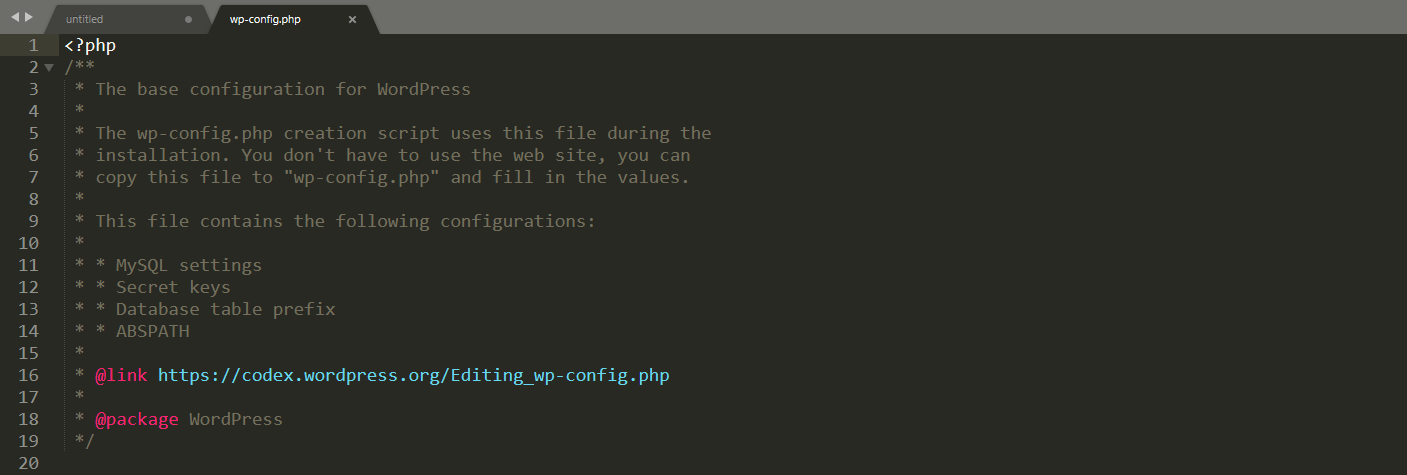Place cursor on the empty line 20
Screen dimensions: 1407x475
click(x=400, y=464)
